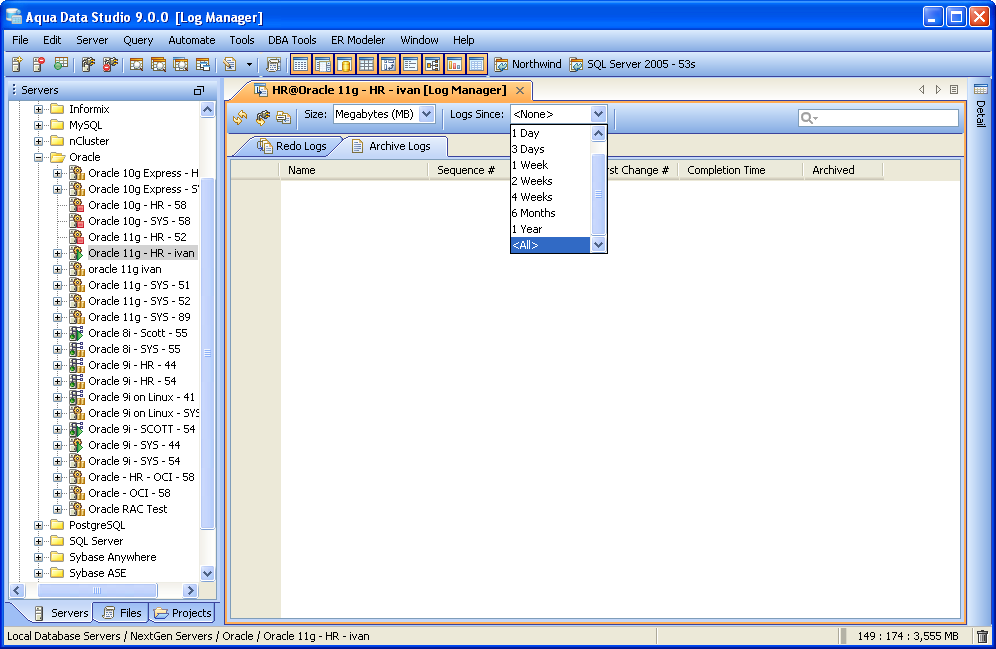Select Oracle RAC Test server

[128, 509]
